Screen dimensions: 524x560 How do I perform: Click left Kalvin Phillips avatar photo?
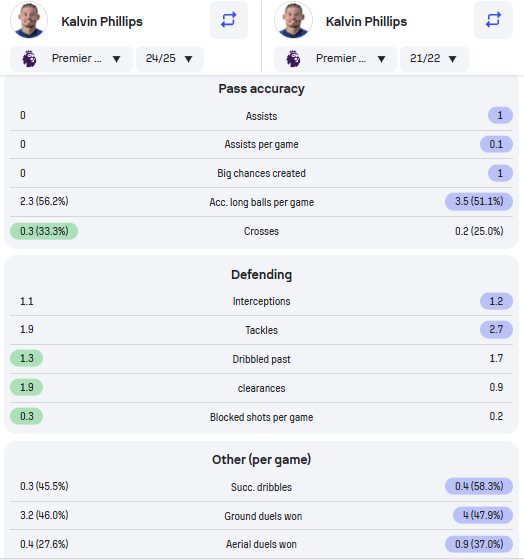point(29,20)
